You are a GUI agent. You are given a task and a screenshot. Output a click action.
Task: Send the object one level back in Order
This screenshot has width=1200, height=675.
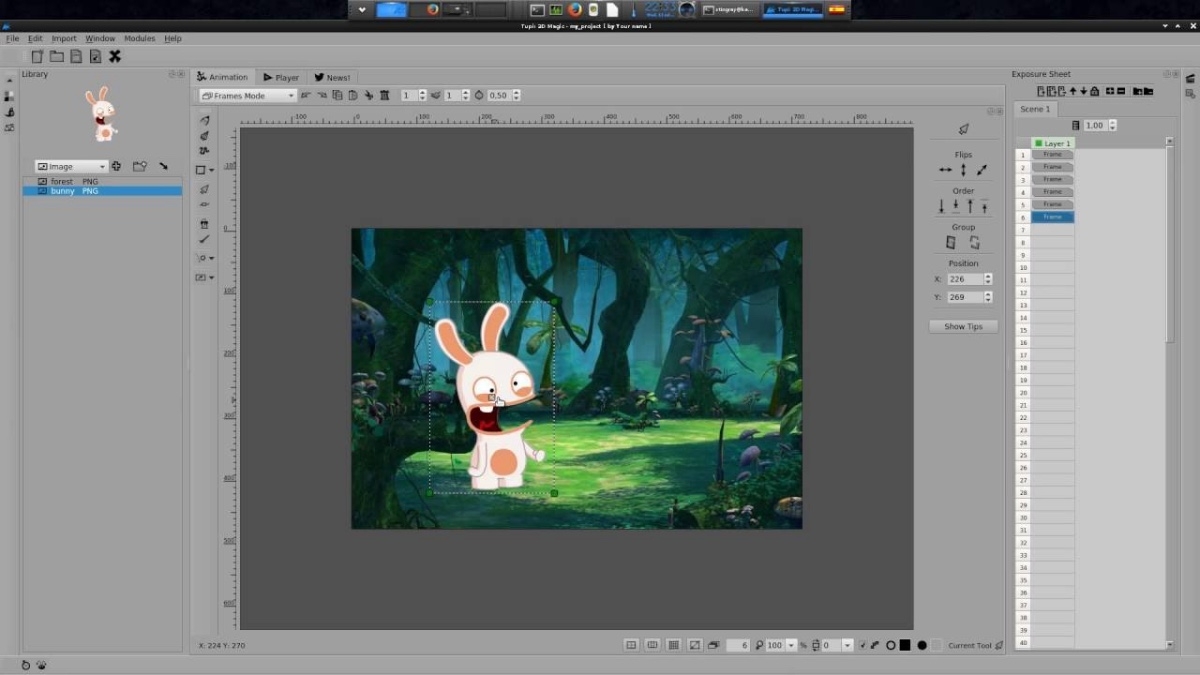956,206
